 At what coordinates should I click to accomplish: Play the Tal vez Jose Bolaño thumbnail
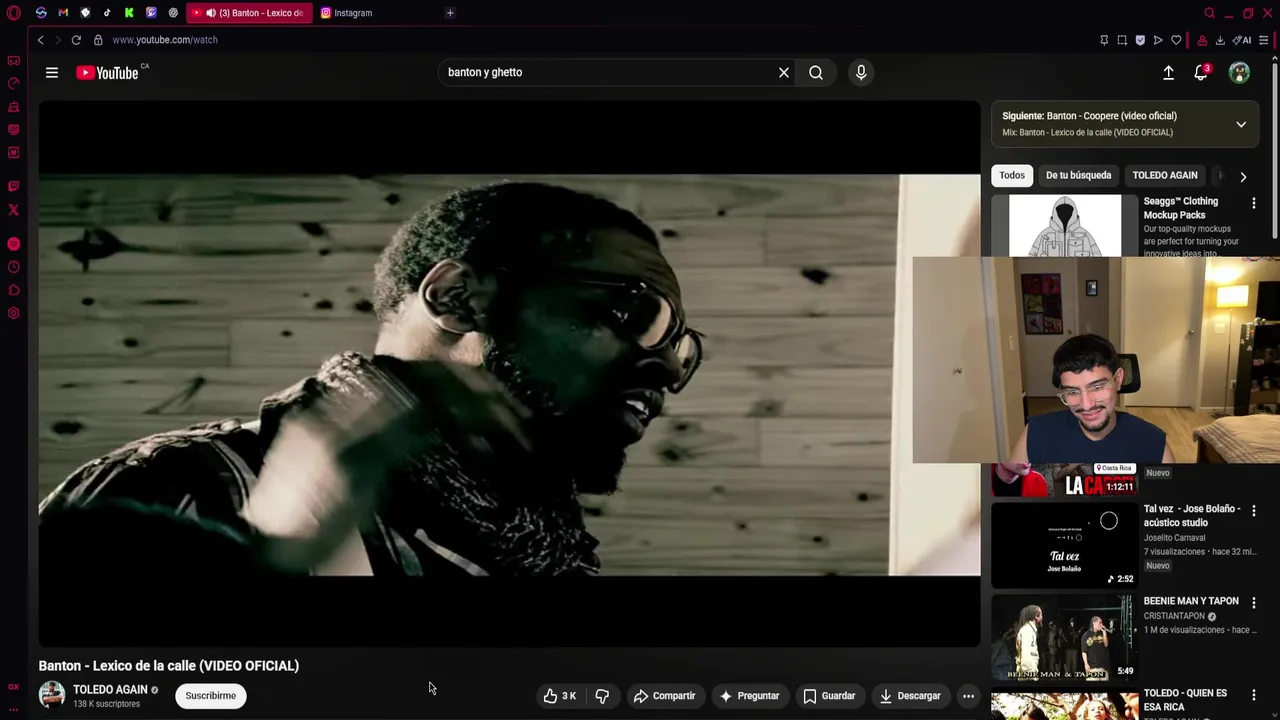tap(1064, 545)
